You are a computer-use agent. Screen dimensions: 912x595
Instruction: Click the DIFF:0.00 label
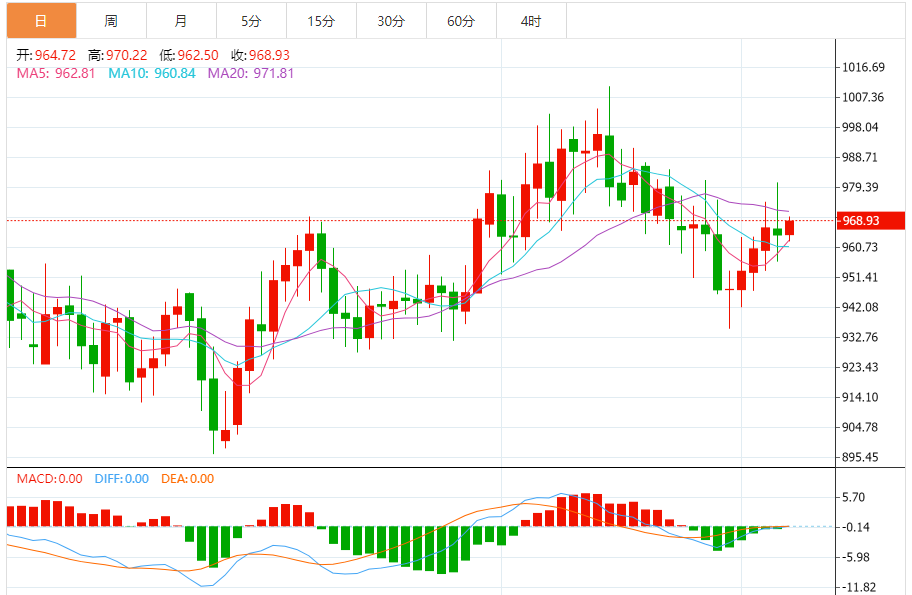tap(122, 479)
